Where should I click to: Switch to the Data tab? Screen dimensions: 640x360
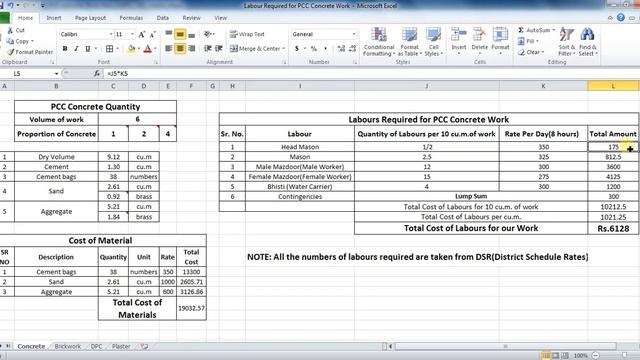point(162,18)
